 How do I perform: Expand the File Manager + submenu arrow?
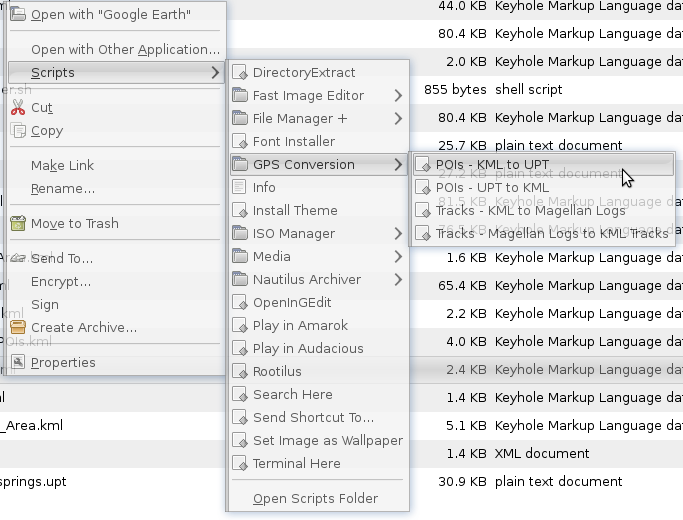(x=398, y=118)
